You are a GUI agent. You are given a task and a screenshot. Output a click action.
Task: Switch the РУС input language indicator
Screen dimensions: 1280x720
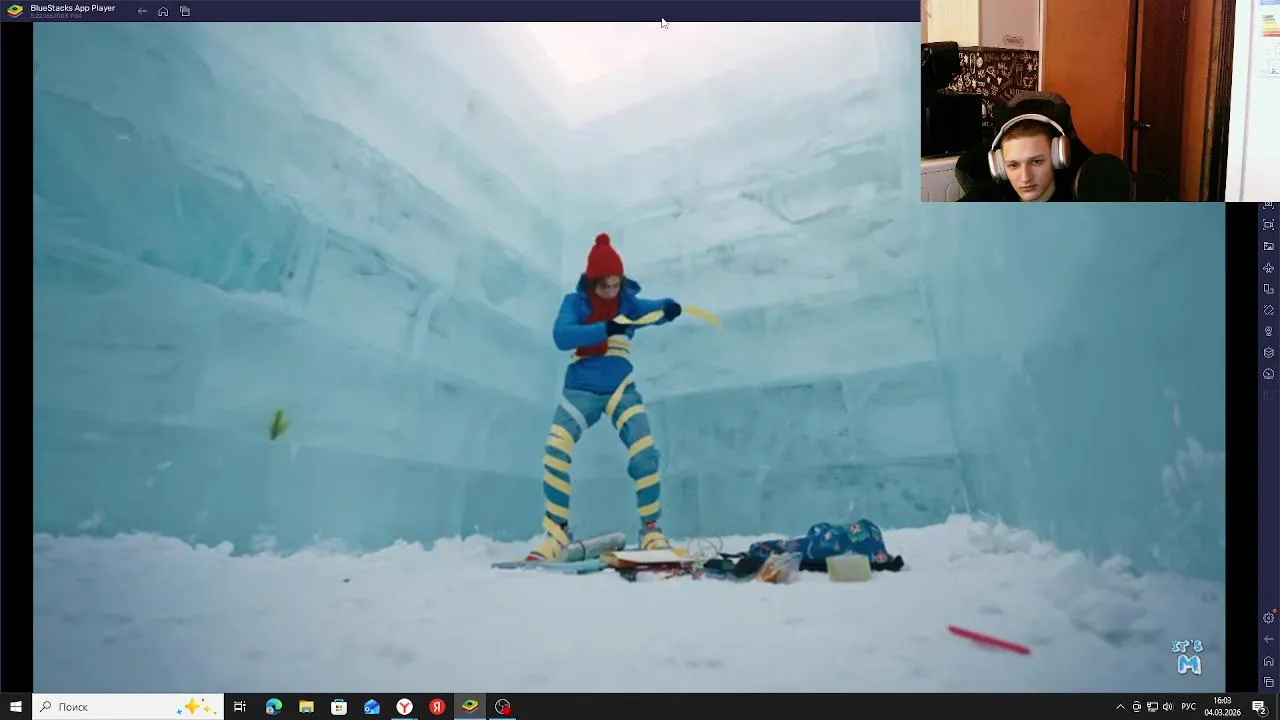coord(1189,707)
